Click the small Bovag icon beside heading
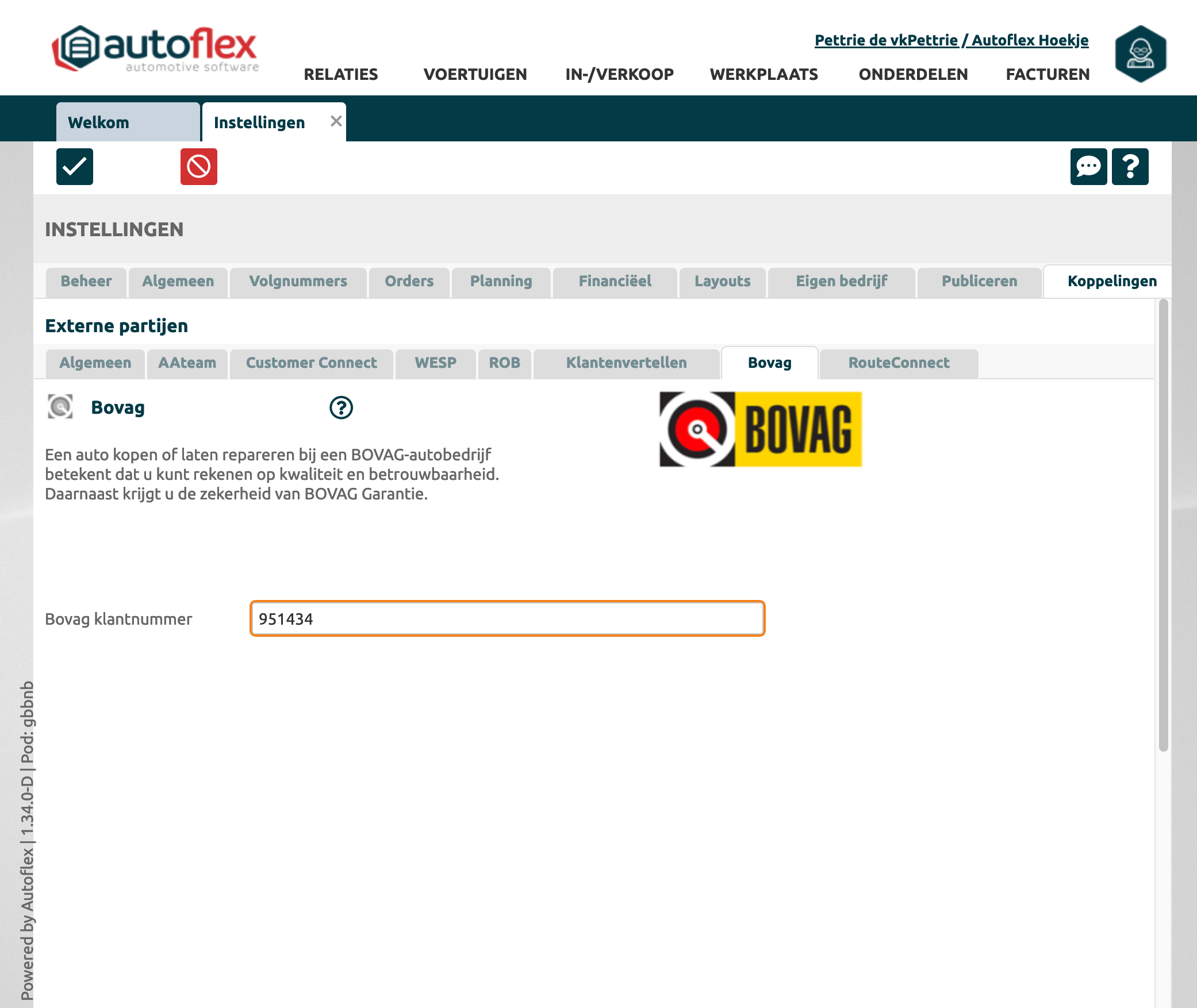The image size is (1197, 1008). (x=60, y=407)
